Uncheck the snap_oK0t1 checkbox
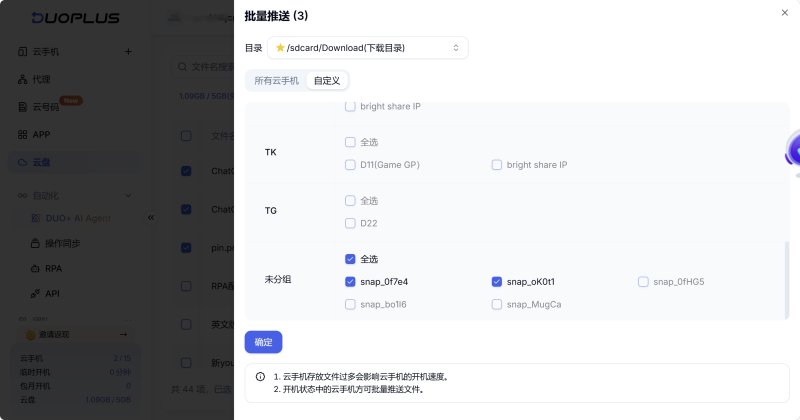This screenshot has height=420, width=800. 496,282
